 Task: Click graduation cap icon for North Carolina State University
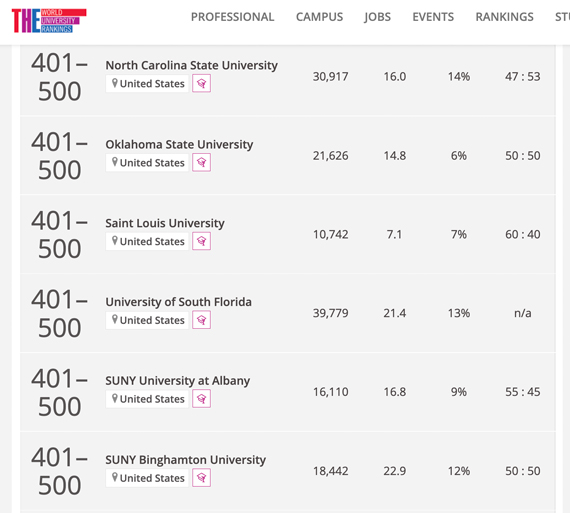pos(201,84)
